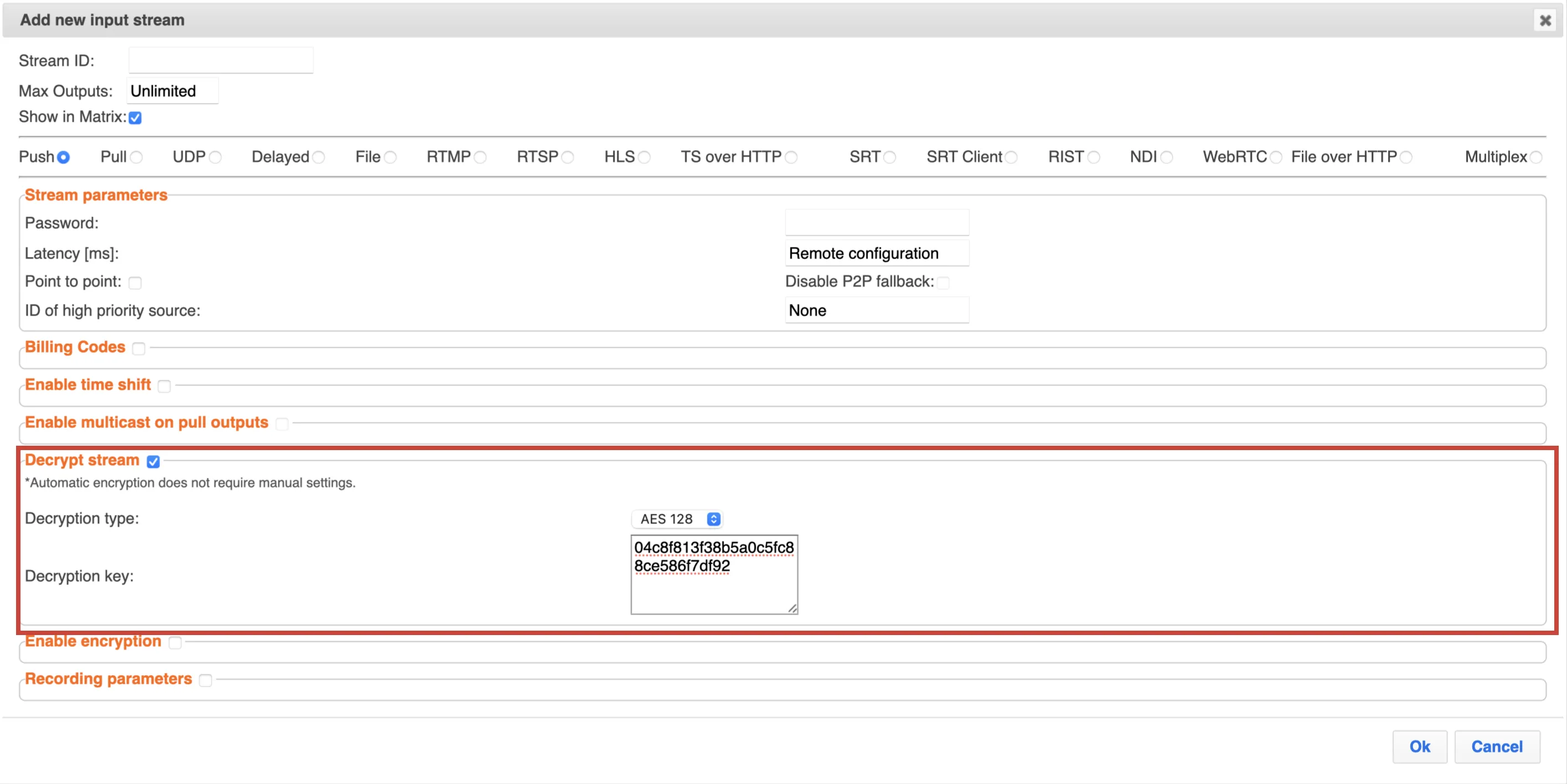Select the File over HTTP radio button
The image size is (1567, 784).
coord(1406,158)
